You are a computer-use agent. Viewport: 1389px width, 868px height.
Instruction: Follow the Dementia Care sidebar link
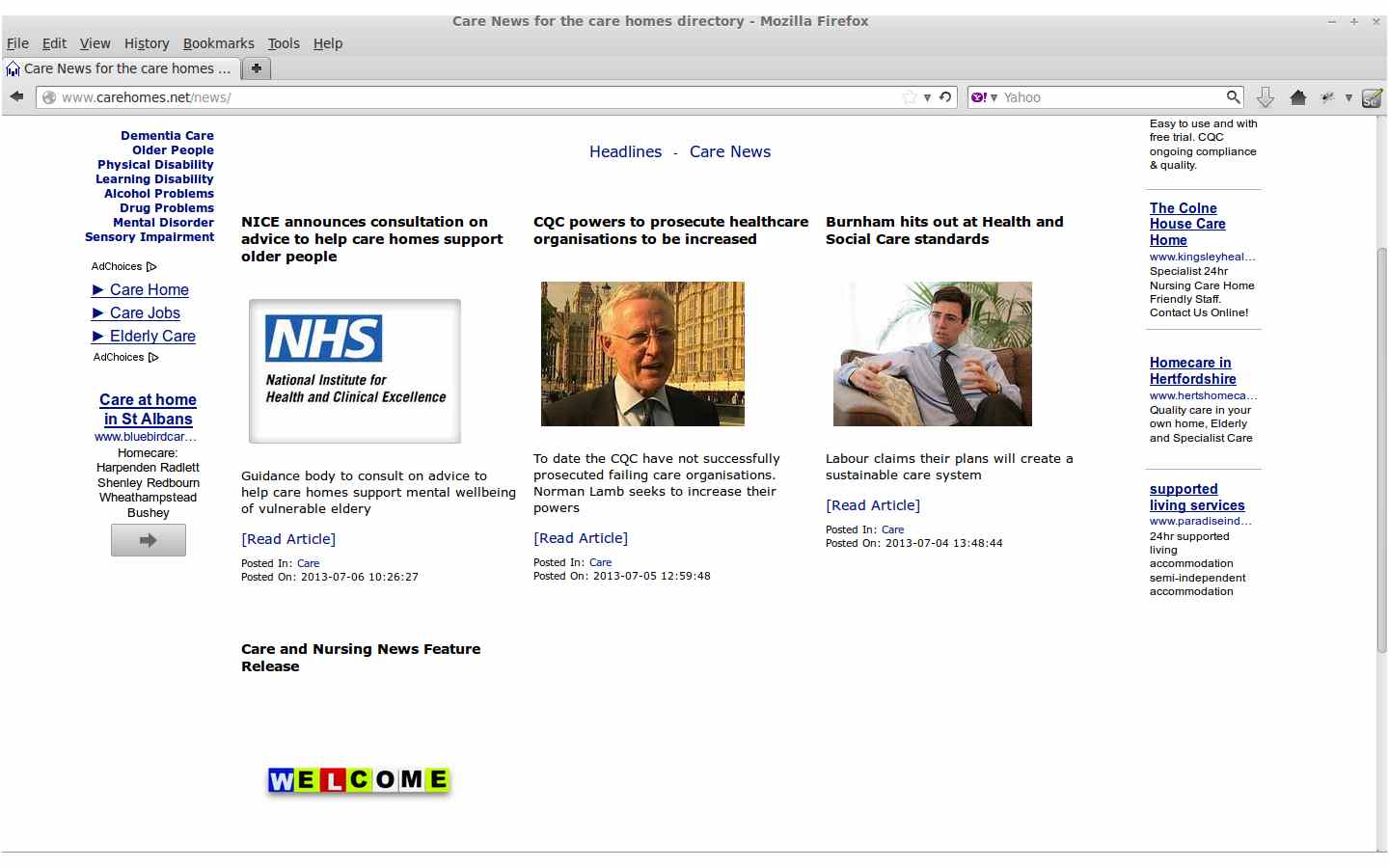(167, 135)
